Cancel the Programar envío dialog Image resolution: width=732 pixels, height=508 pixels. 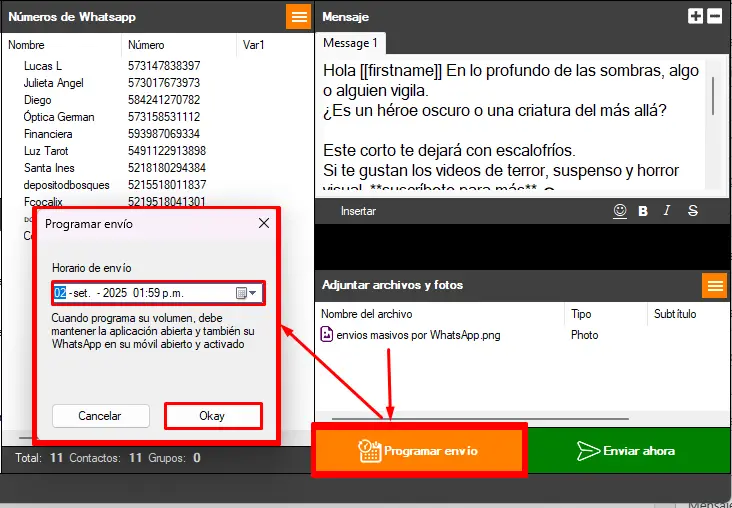(100, 416)
